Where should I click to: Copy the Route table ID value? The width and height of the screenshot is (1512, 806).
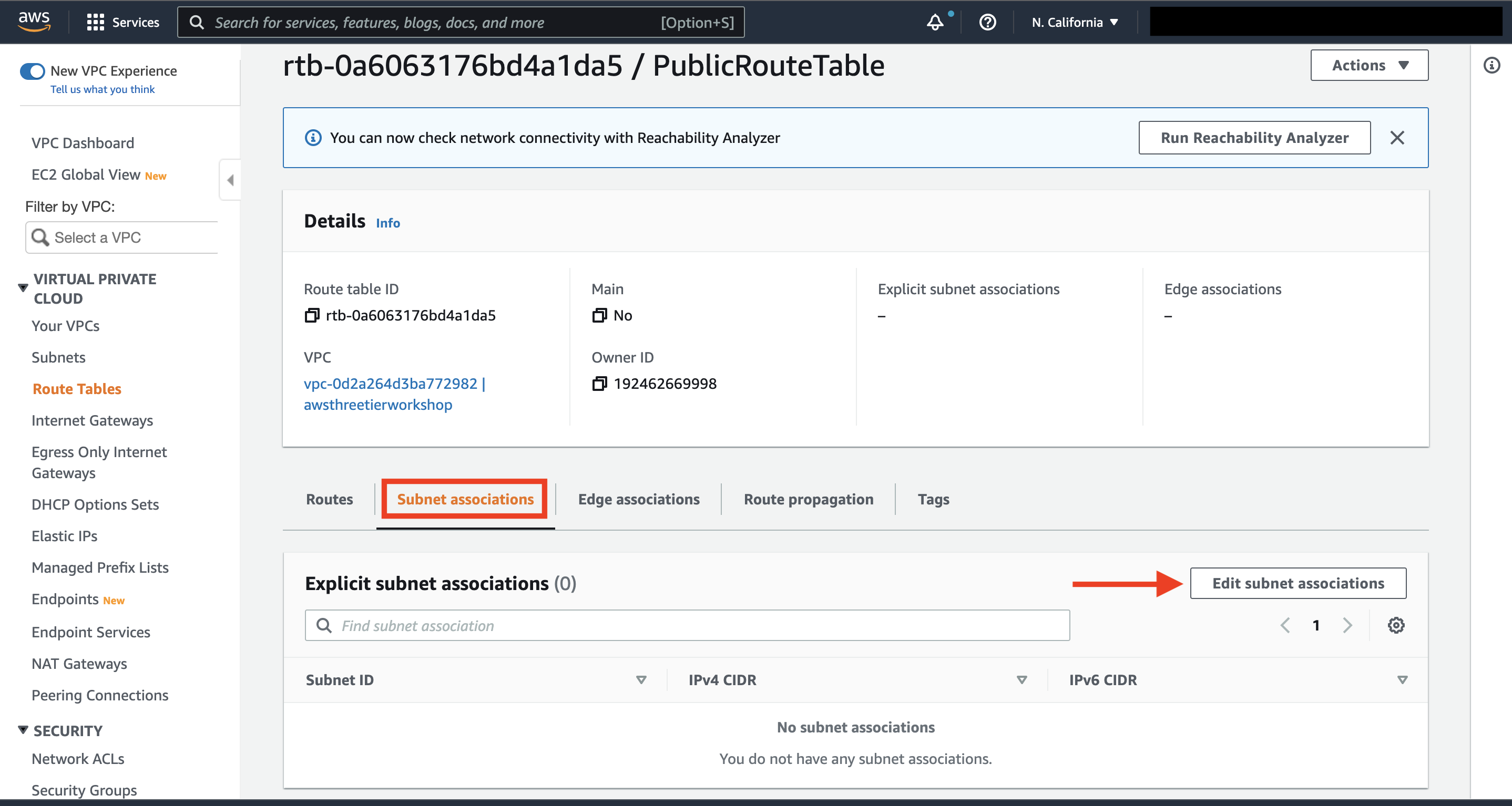[312, 316]
